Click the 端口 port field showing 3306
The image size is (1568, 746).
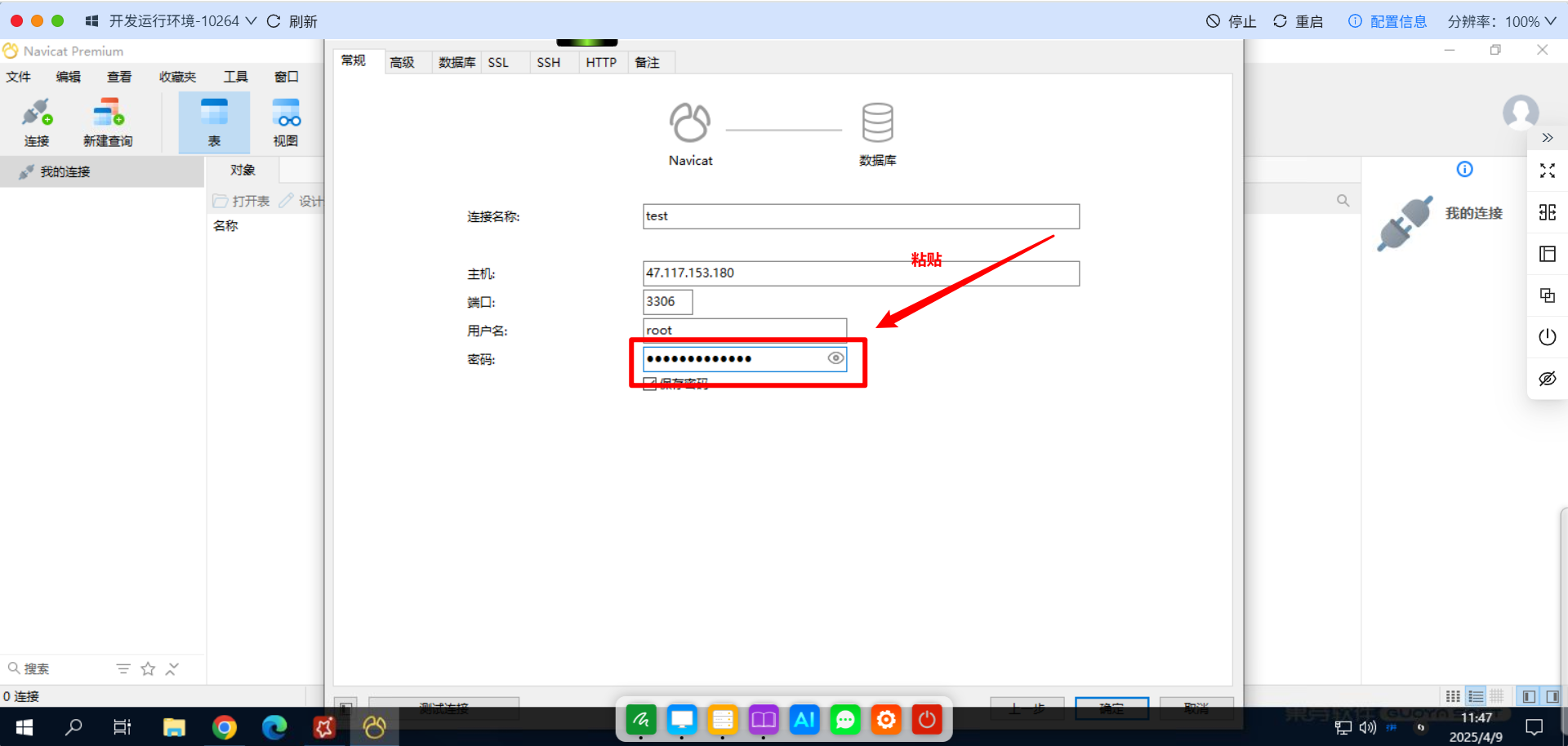(668, 302)
